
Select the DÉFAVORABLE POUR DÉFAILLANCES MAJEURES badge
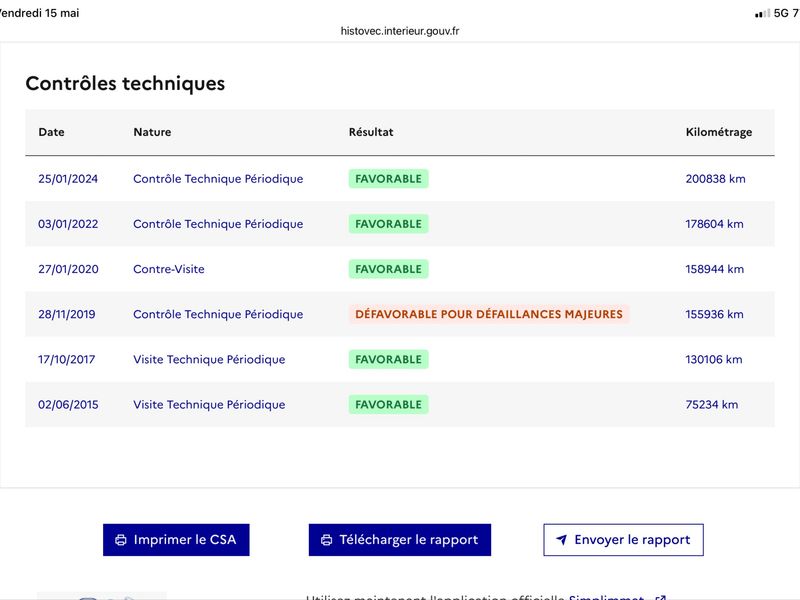point(489,314)
